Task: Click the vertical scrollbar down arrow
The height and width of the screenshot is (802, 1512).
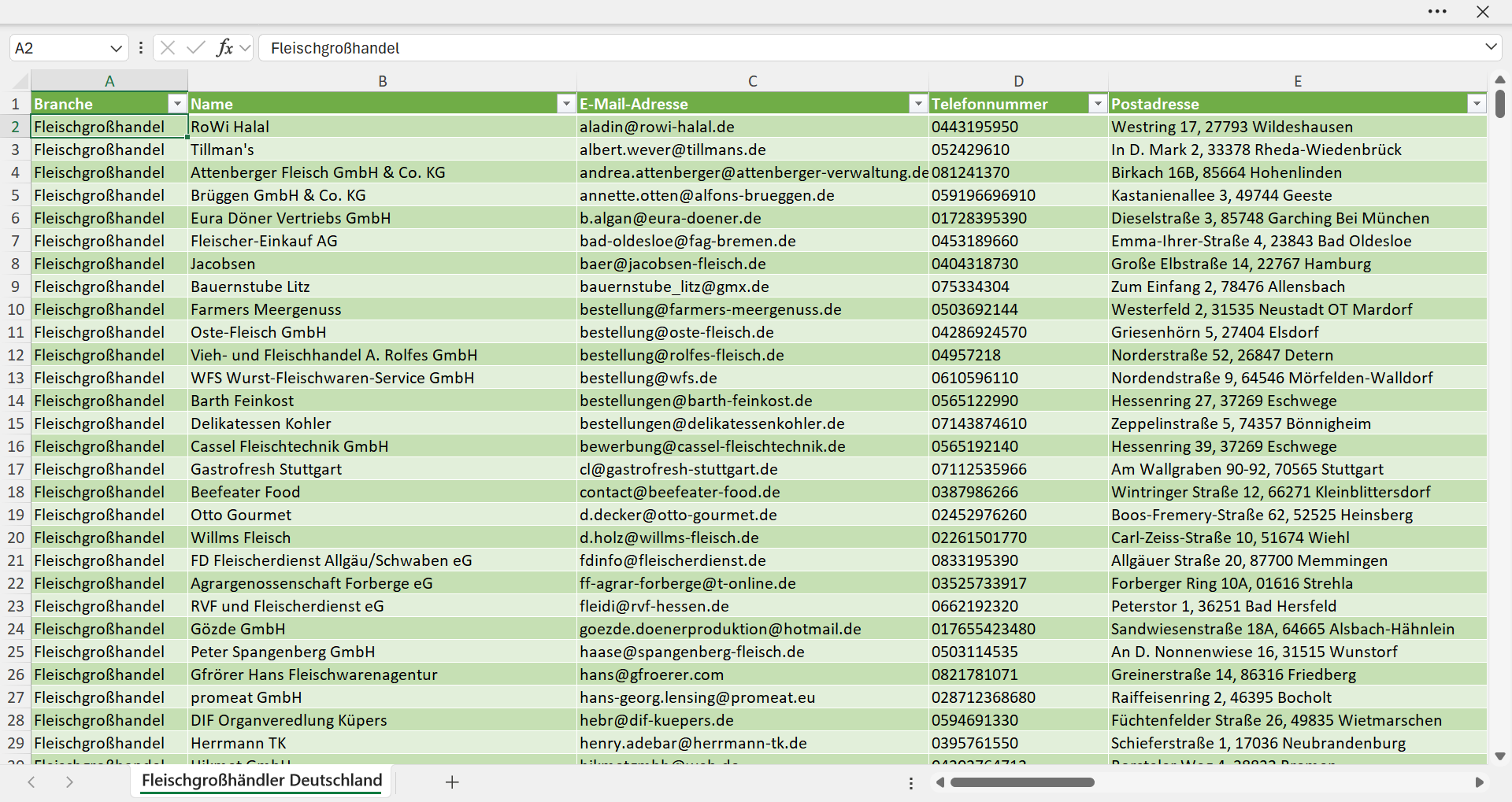Action: 1500,756
